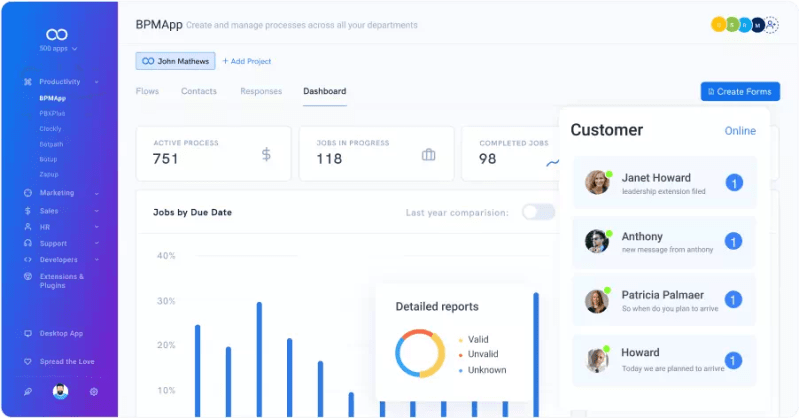The image size is (799, 418).
Task: Click the Valid legend color dot
Action: [461, 340]
